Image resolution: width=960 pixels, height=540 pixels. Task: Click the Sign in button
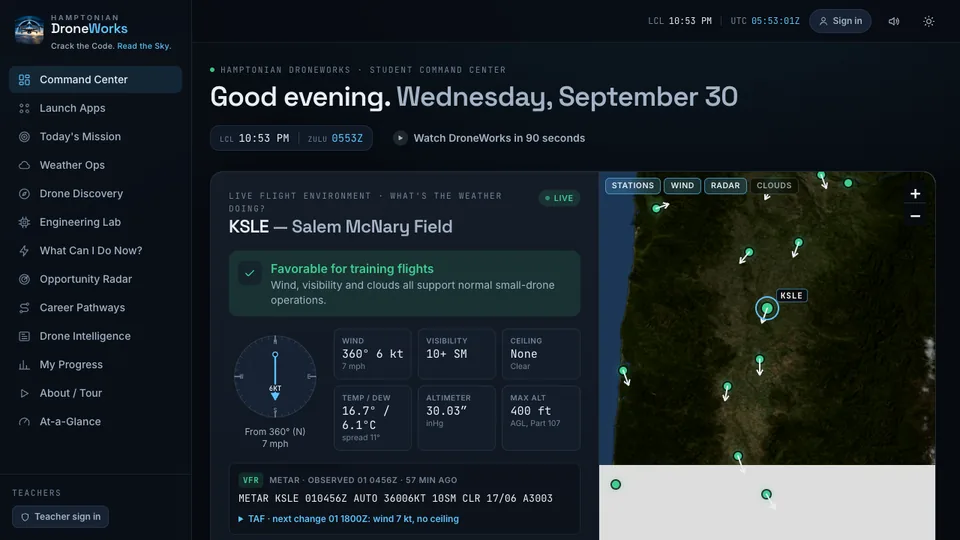pos(840,21)
